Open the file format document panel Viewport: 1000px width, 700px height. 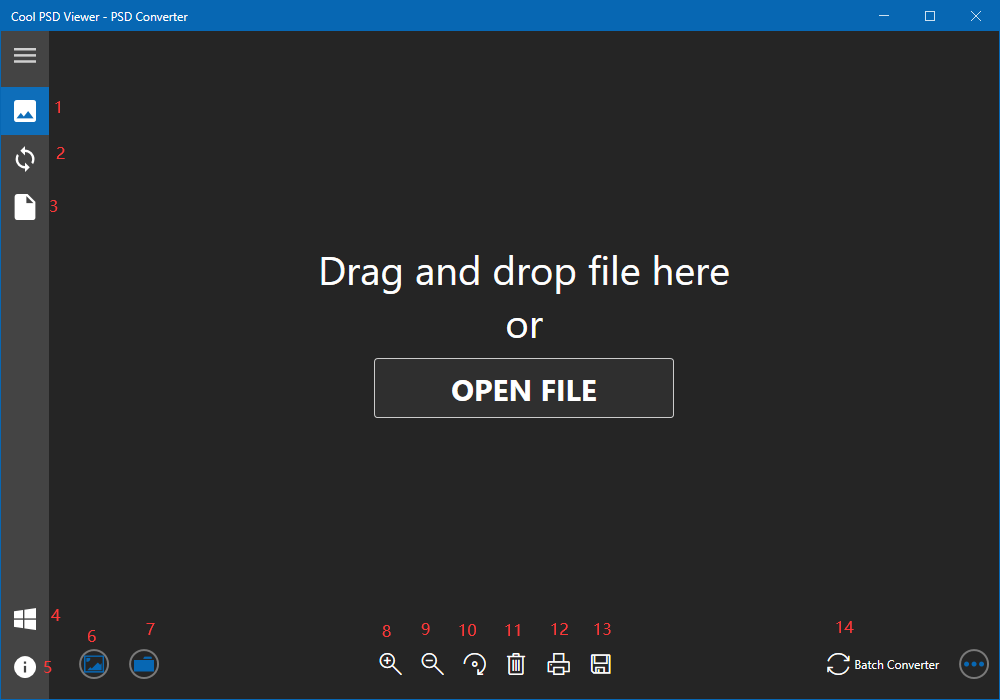click(24, 206)
